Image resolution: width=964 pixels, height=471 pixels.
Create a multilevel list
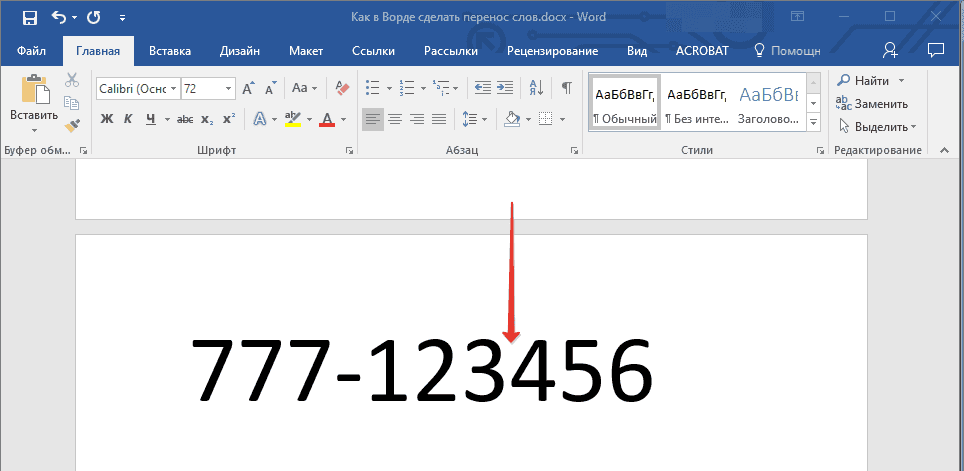pyautogui.click(x=440, y=88)
